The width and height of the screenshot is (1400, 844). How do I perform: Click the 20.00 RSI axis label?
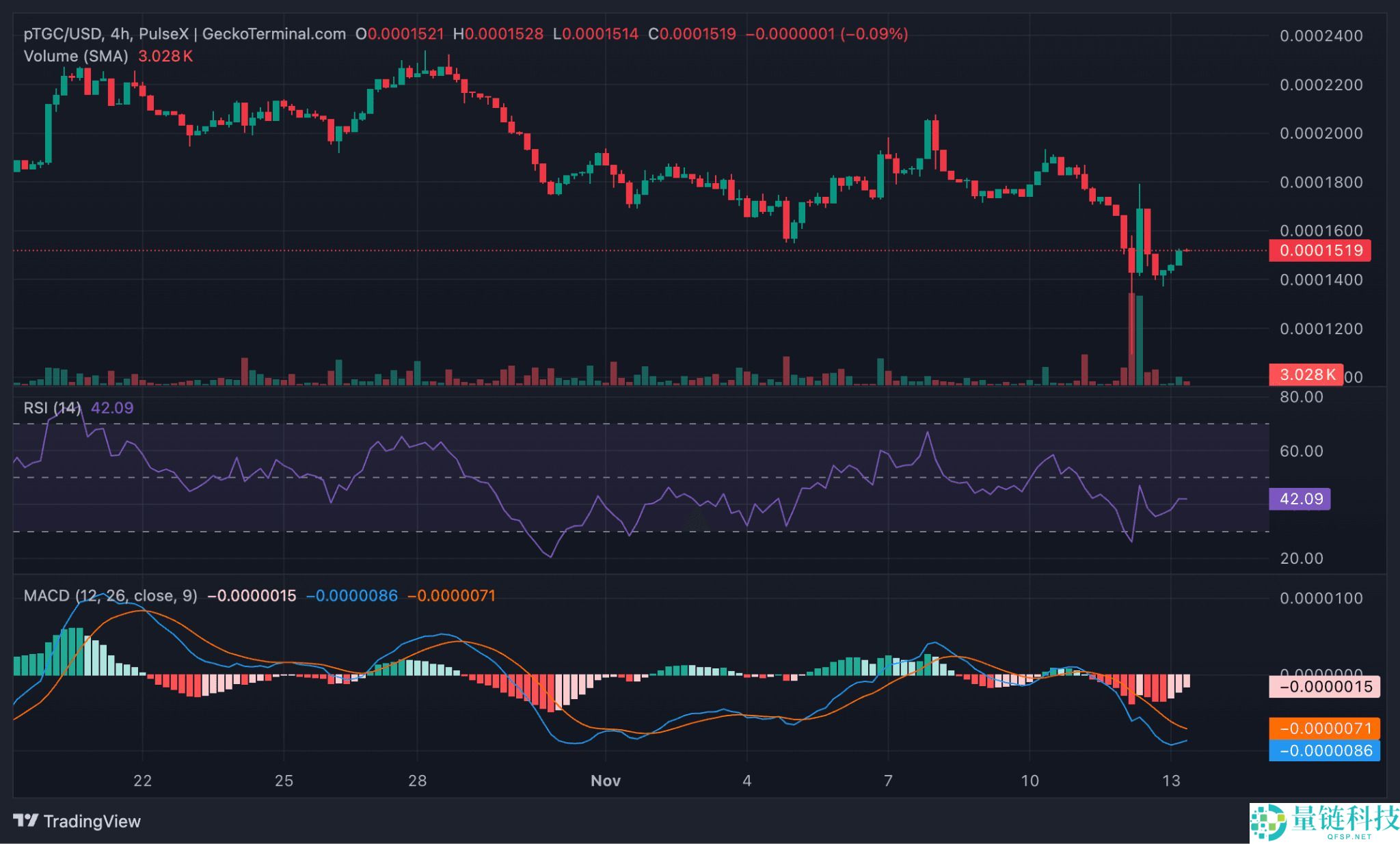pos(1302,558)
